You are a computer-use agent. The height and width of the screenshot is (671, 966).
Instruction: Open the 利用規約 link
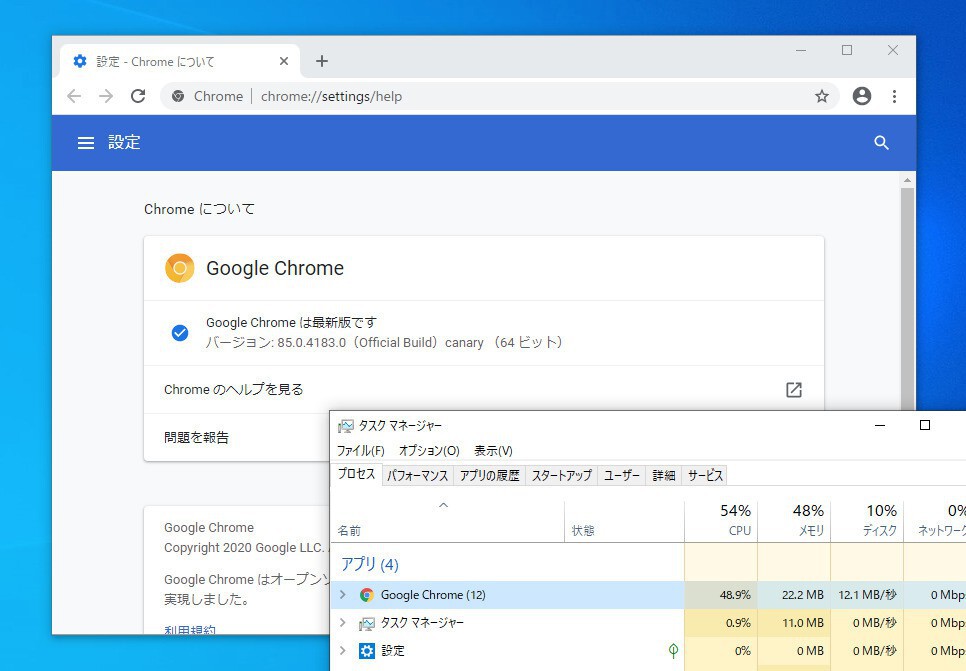190,630
